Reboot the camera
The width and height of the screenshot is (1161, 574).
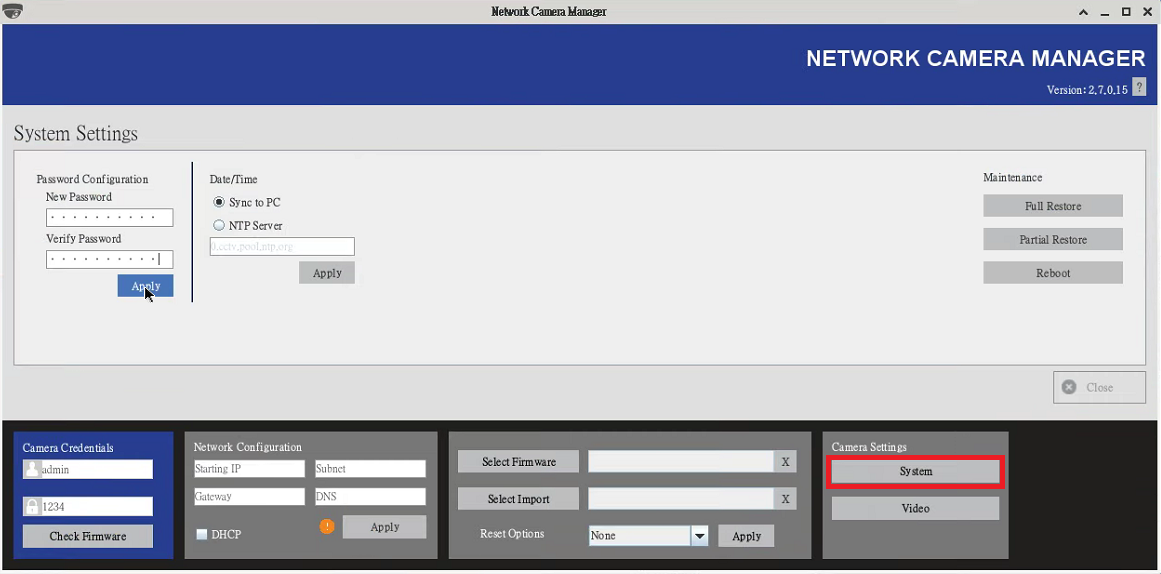(1052, 273)
